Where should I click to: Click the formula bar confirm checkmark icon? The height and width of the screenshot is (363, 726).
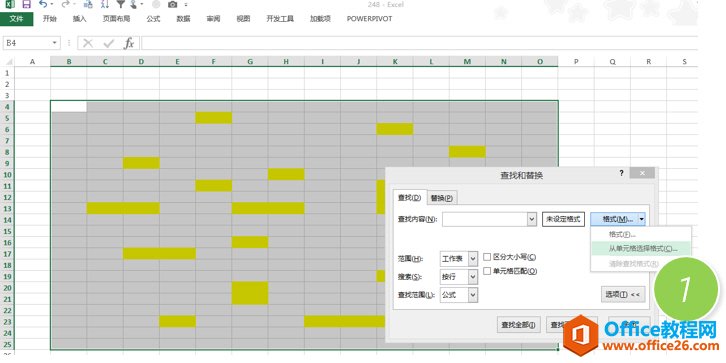coord(109,43)
